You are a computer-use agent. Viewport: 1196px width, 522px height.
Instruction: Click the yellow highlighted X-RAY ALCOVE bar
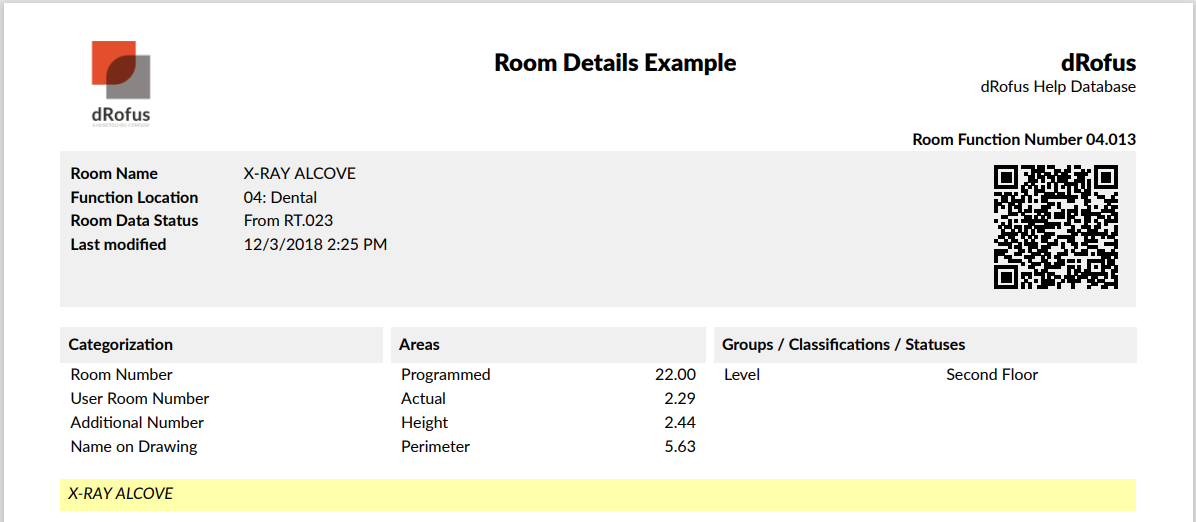coord(597,494)
